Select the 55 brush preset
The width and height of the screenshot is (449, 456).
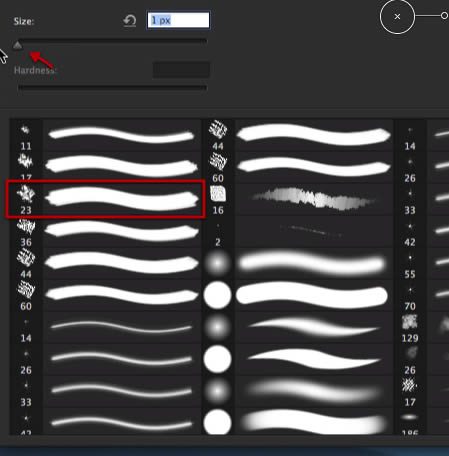(422, 263)
